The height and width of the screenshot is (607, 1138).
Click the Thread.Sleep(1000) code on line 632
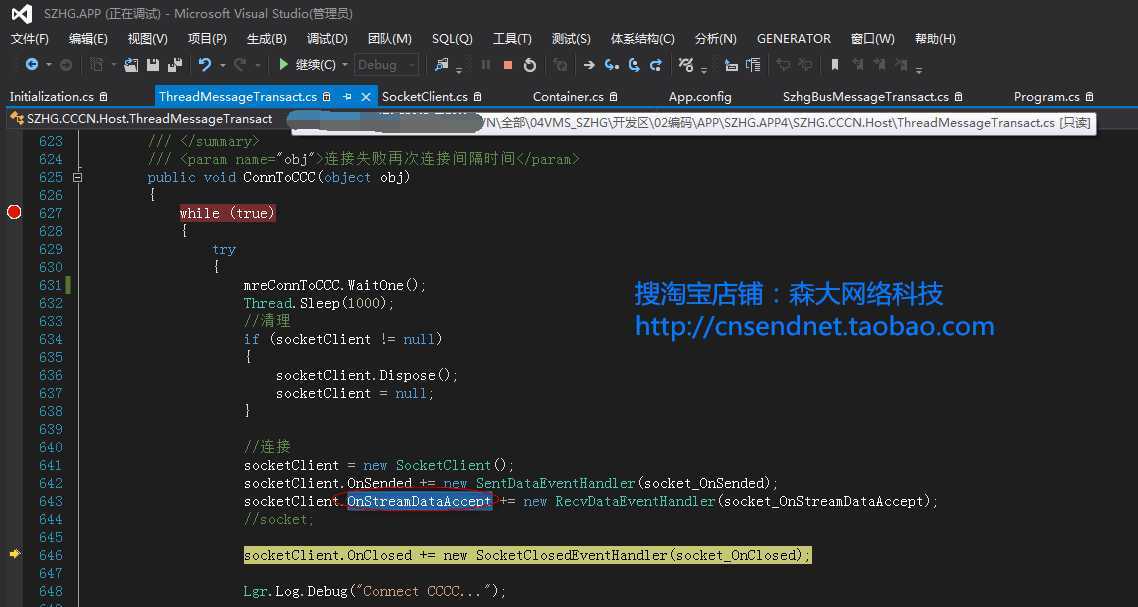point(319,303)
